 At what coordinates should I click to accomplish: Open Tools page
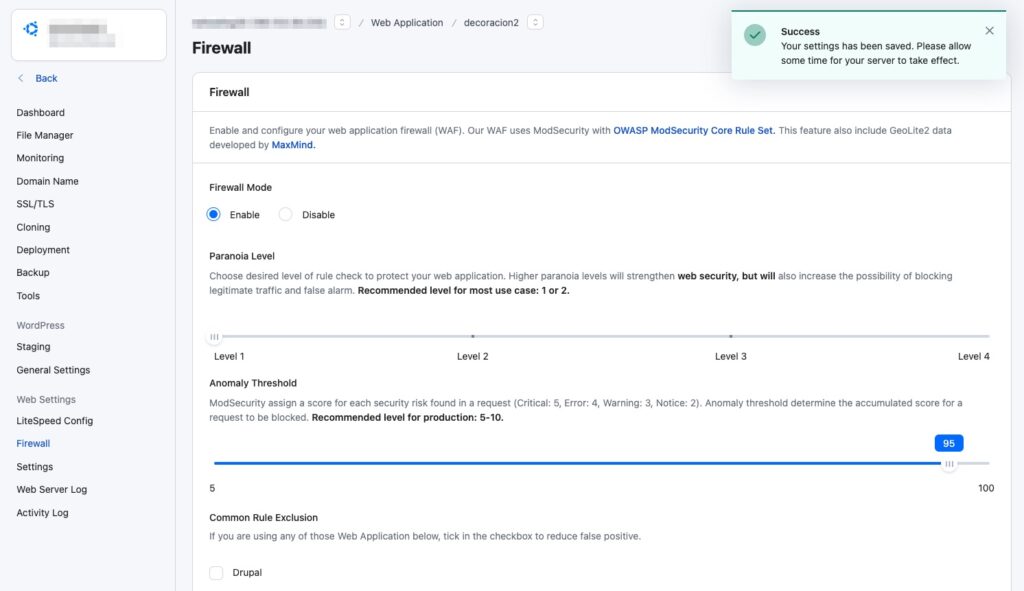tap(28, 296)
